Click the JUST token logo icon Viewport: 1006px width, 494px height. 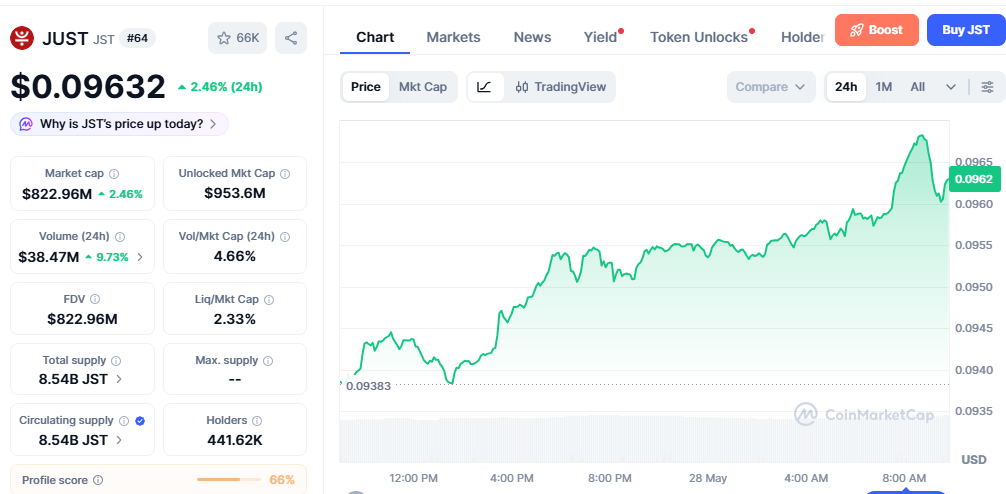(x=22, y=38)
